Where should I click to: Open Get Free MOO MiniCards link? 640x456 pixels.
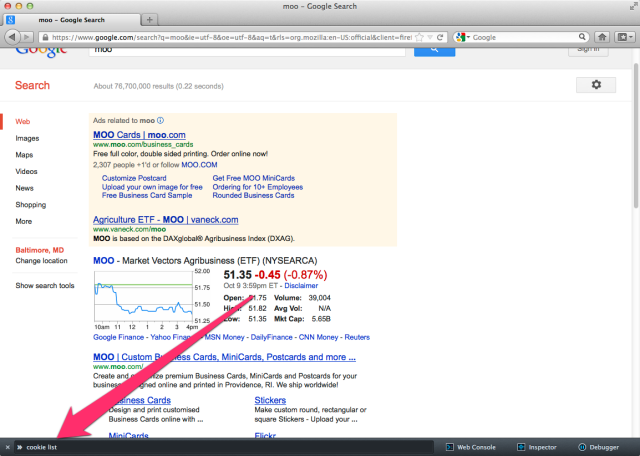[x=253, y=178]
